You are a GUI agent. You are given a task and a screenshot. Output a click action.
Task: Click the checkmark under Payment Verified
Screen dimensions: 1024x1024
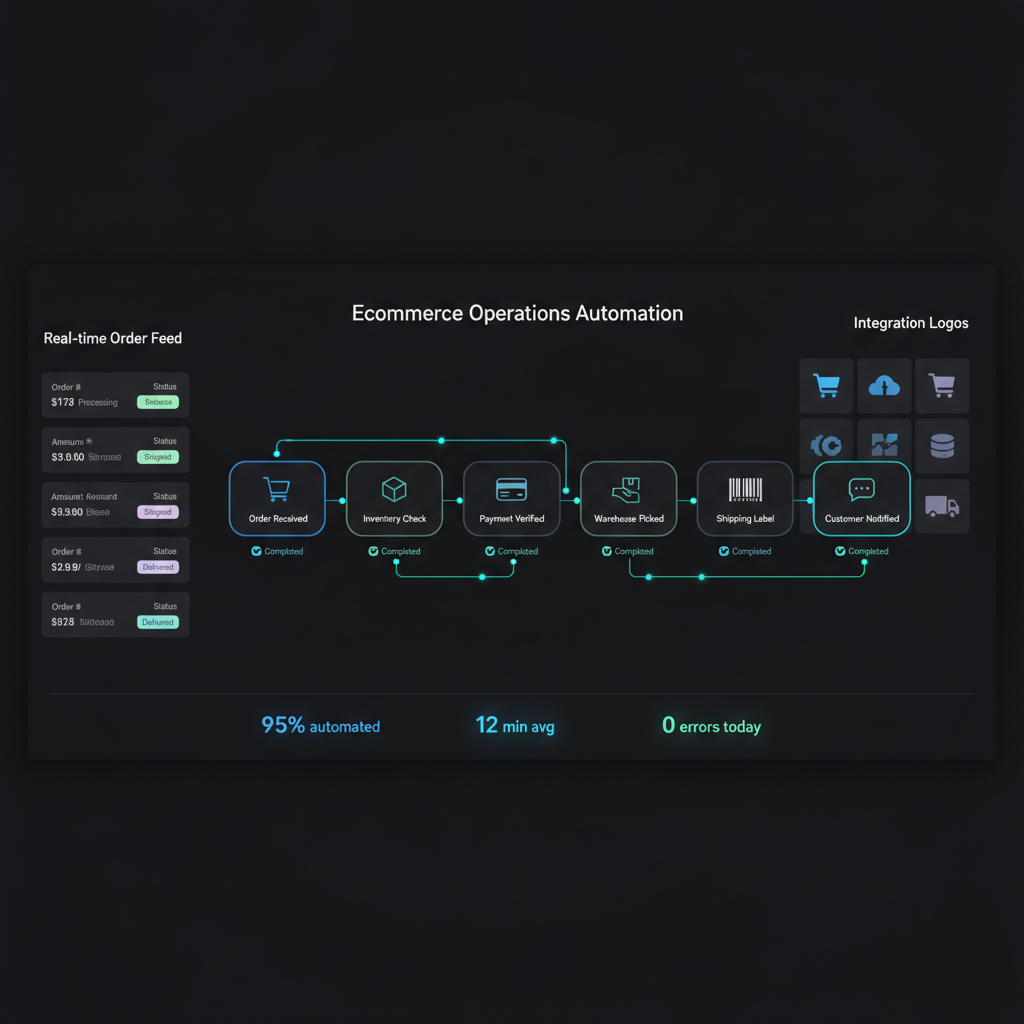pos(490,551)
